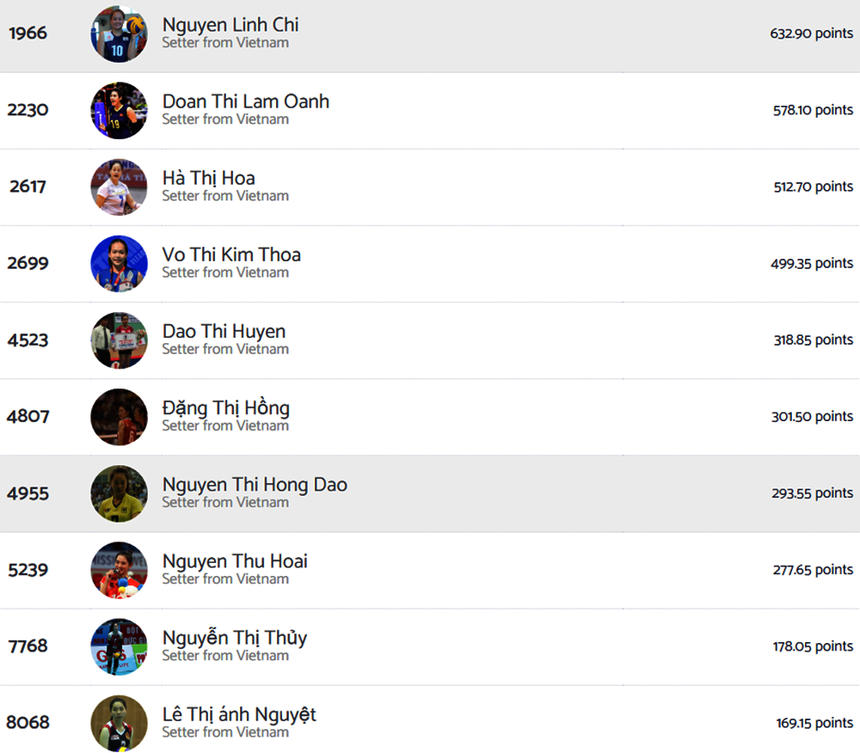Viewport: 860px width, 753px height.
Task: Open Doan Thi Lam Oanh's avatar picture
Action: click(119, 110)
